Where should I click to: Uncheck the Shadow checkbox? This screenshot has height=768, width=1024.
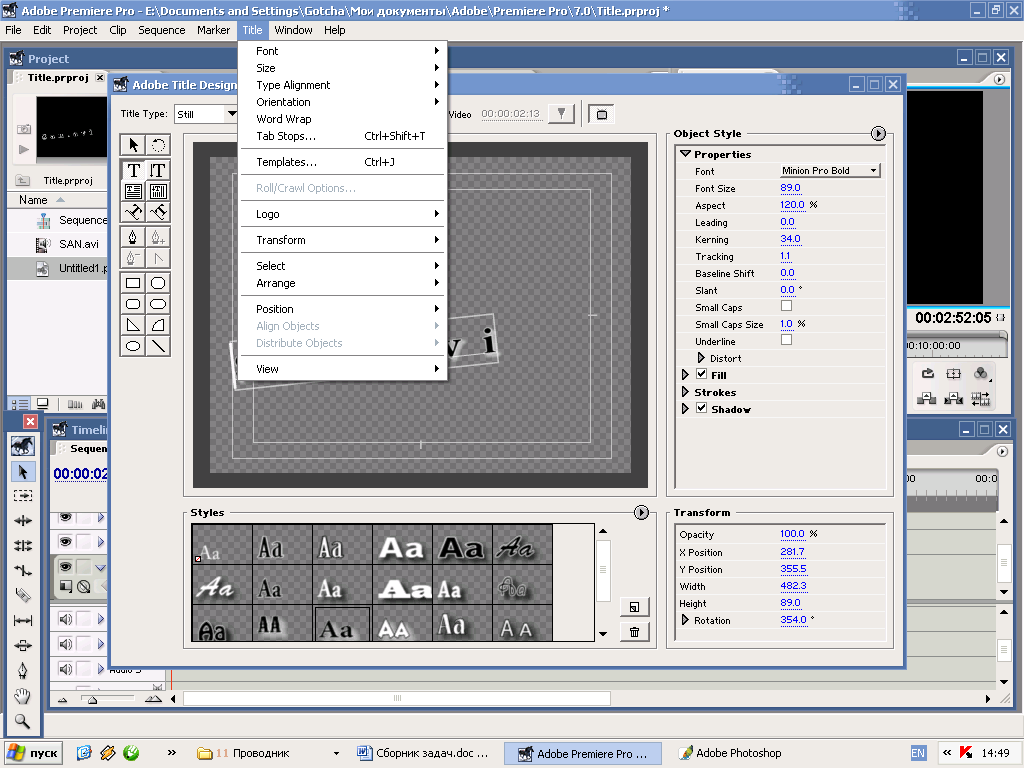[x=701, y=408]
